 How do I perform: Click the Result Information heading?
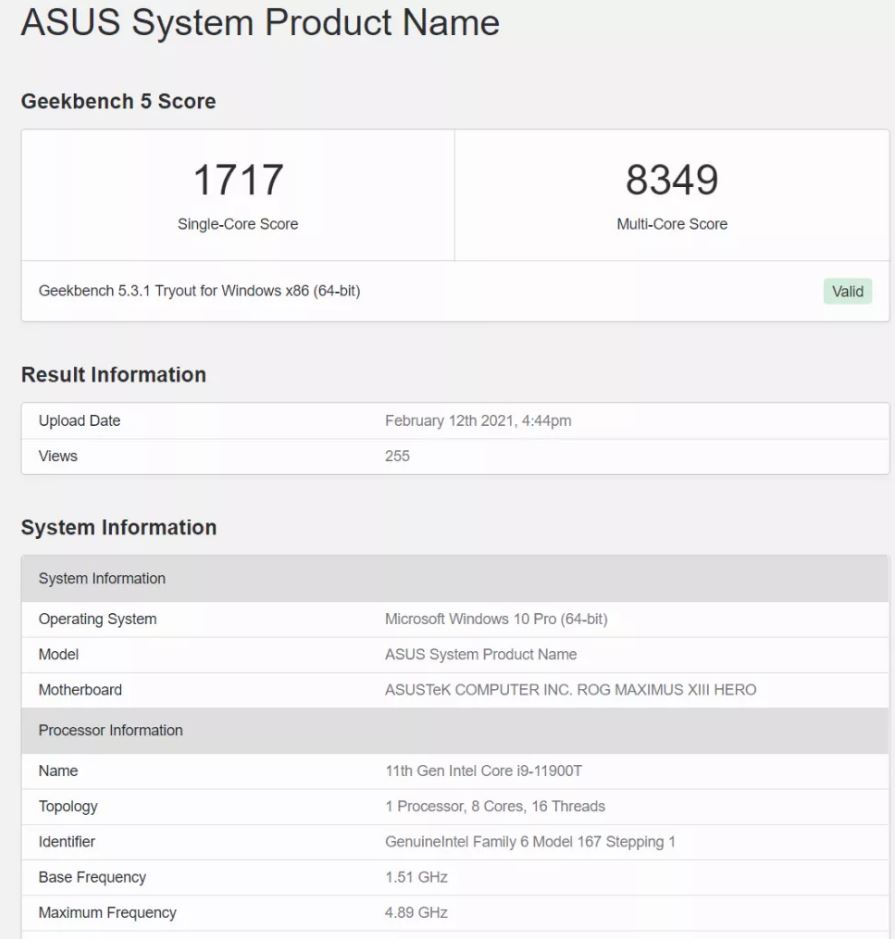click(113, 375)
